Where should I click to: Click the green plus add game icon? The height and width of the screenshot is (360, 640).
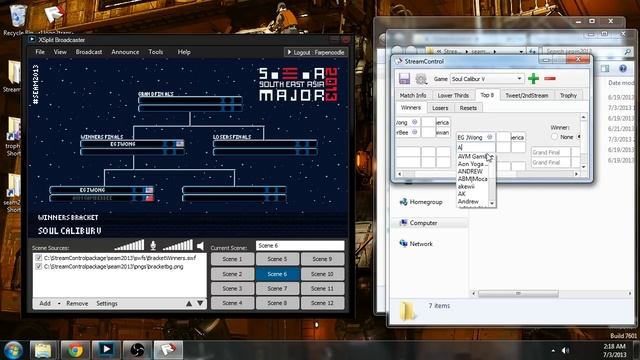coord(533,78)
